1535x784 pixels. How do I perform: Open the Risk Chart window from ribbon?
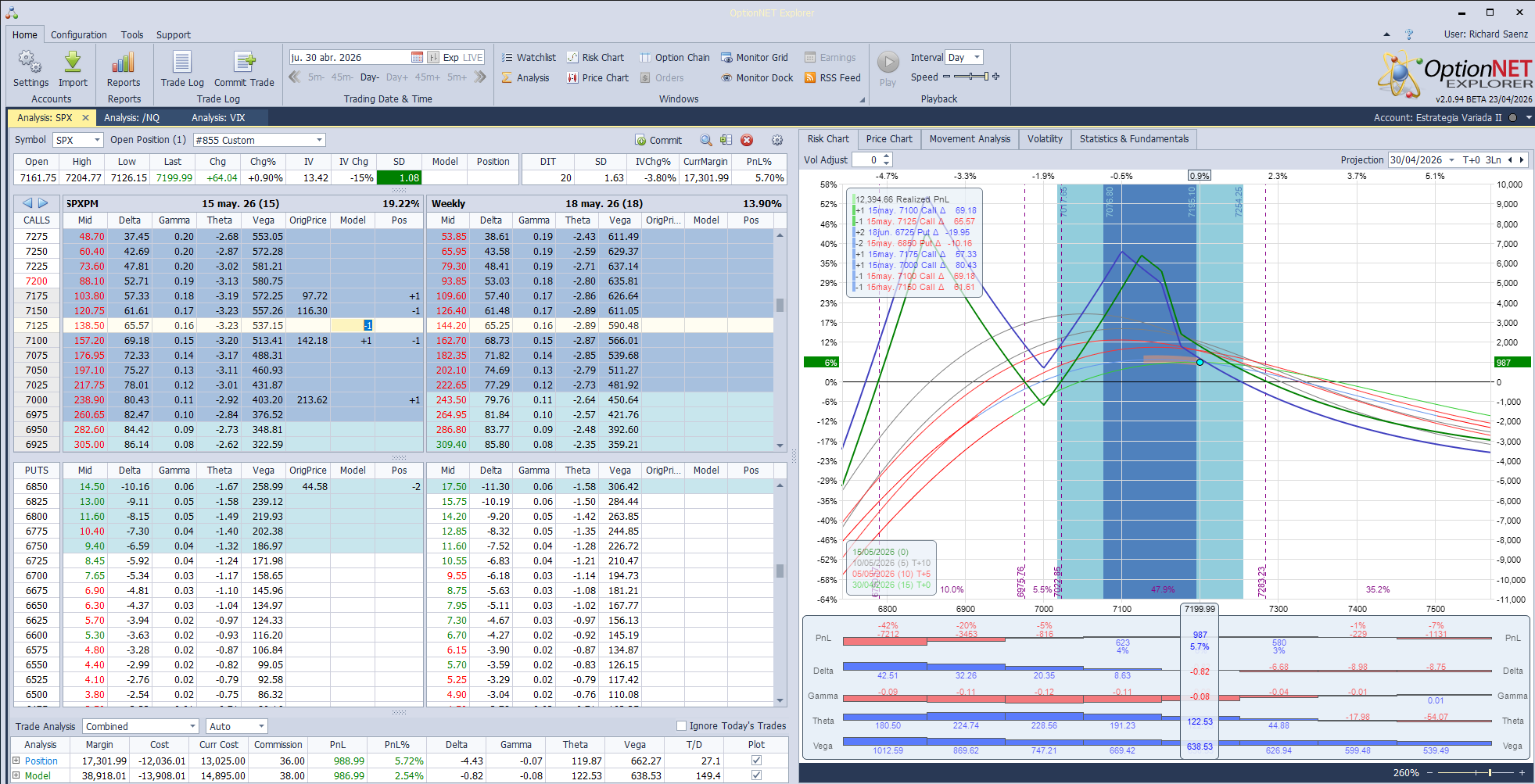(596, 57)
